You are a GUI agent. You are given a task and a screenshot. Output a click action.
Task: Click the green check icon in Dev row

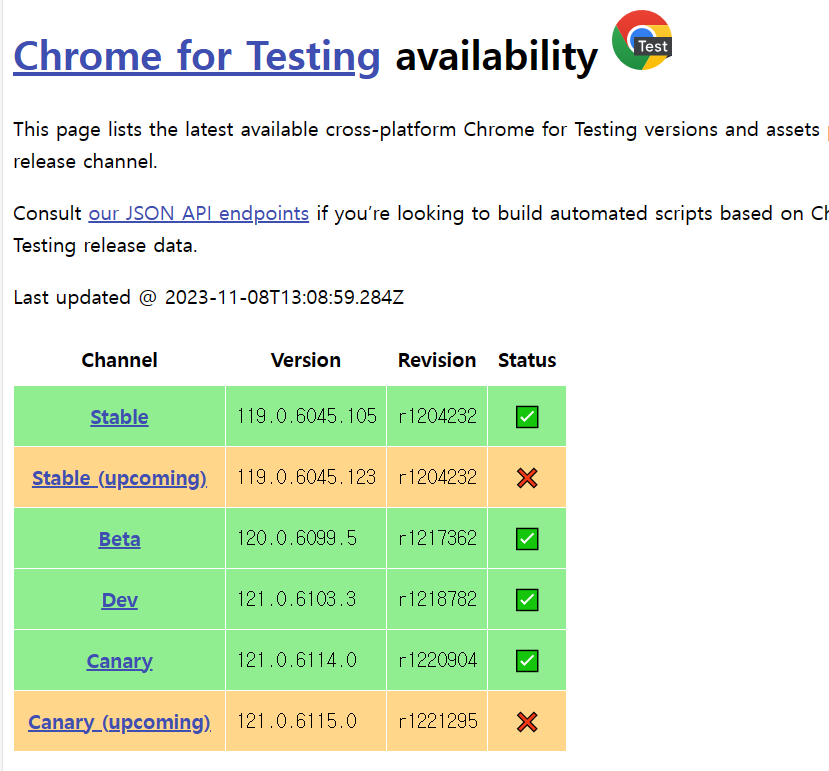pos(527,600)
